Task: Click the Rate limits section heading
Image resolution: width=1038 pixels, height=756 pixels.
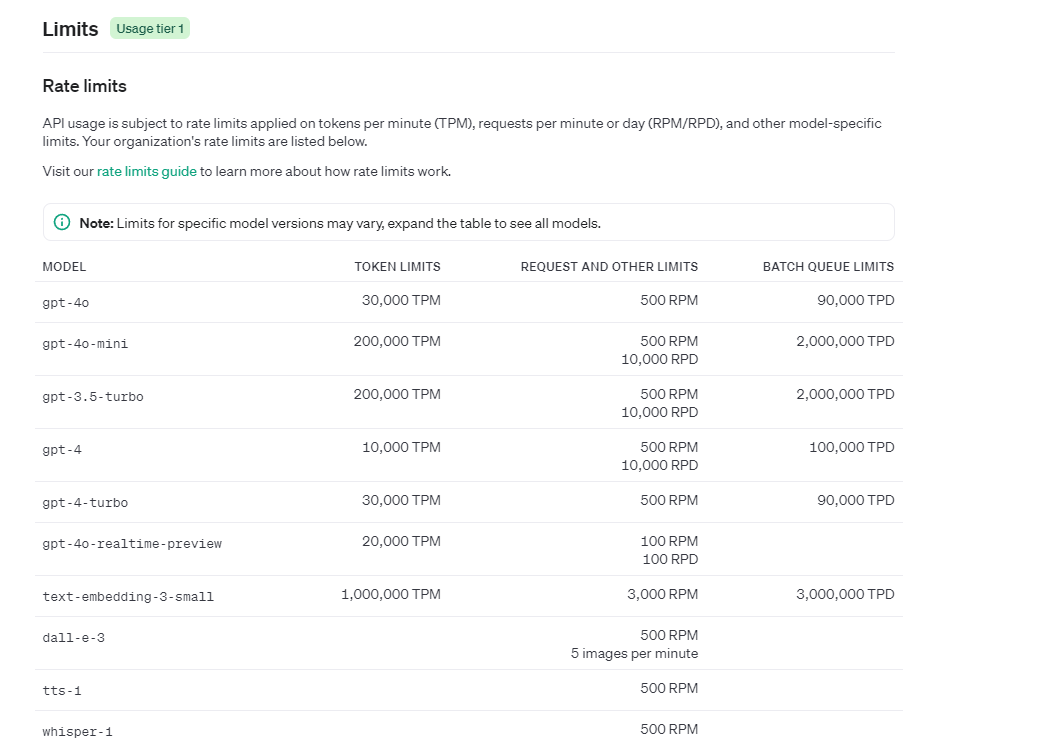Action: point(84,86)
